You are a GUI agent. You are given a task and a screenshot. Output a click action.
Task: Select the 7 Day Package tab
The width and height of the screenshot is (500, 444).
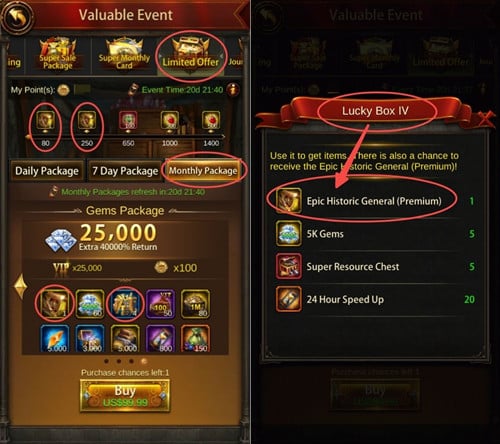point(125,171)
